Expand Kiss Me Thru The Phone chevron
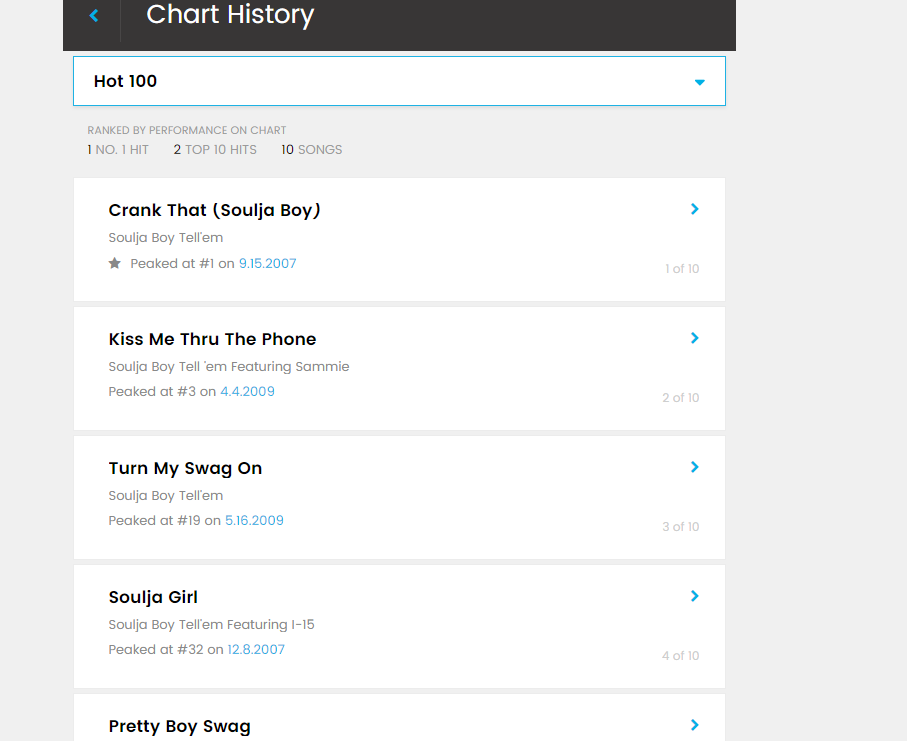Viewport: 907px width, 741px height. 695,338
